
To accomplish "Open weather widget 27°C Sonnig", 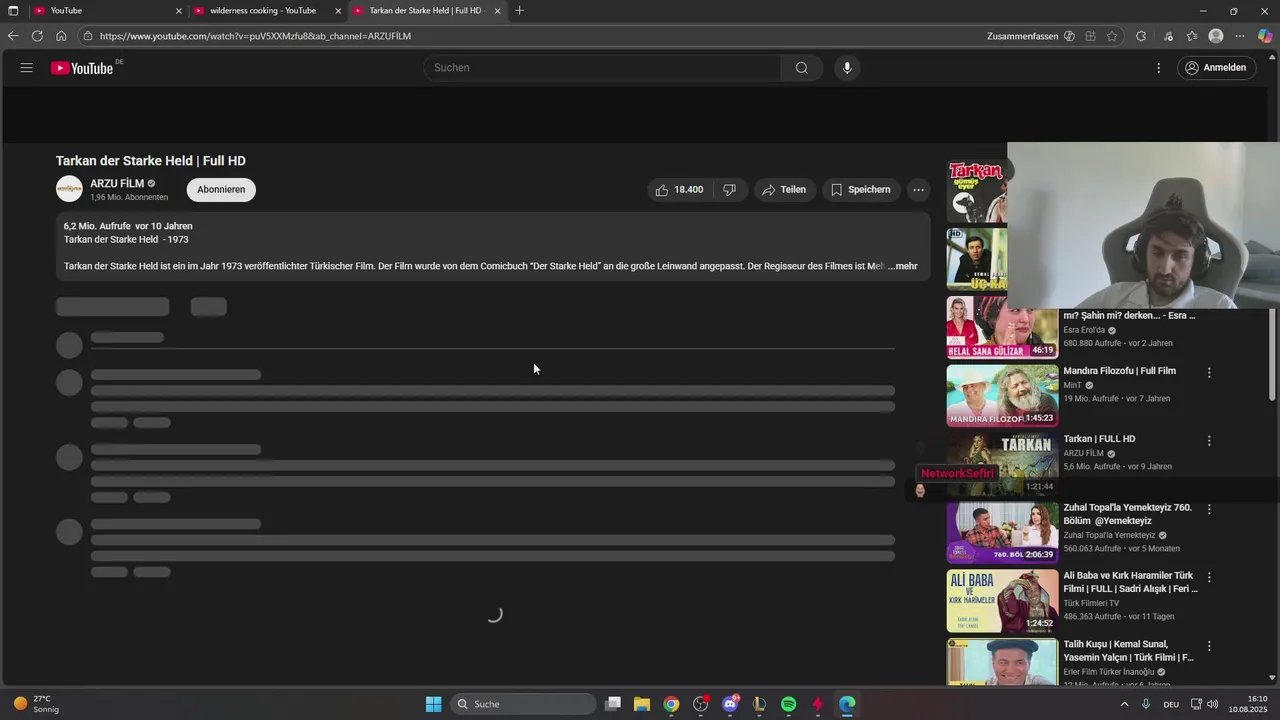I will [x=36, y=704].
